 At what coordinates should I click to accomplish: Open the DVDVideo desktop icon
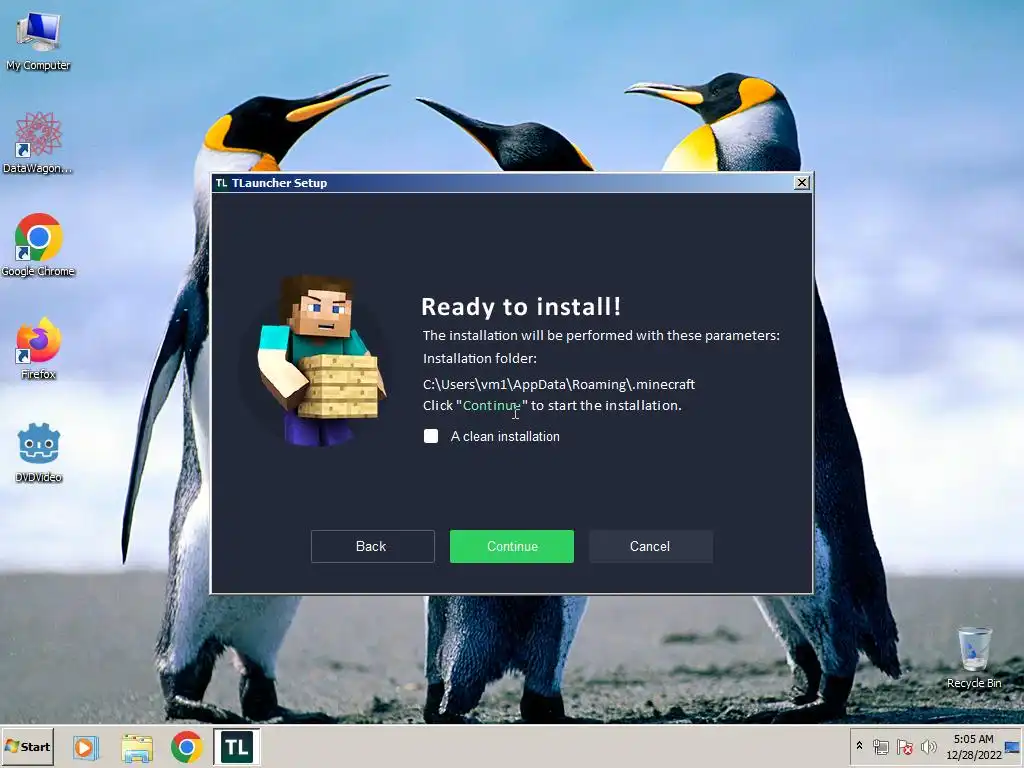(x=38, y=452)
